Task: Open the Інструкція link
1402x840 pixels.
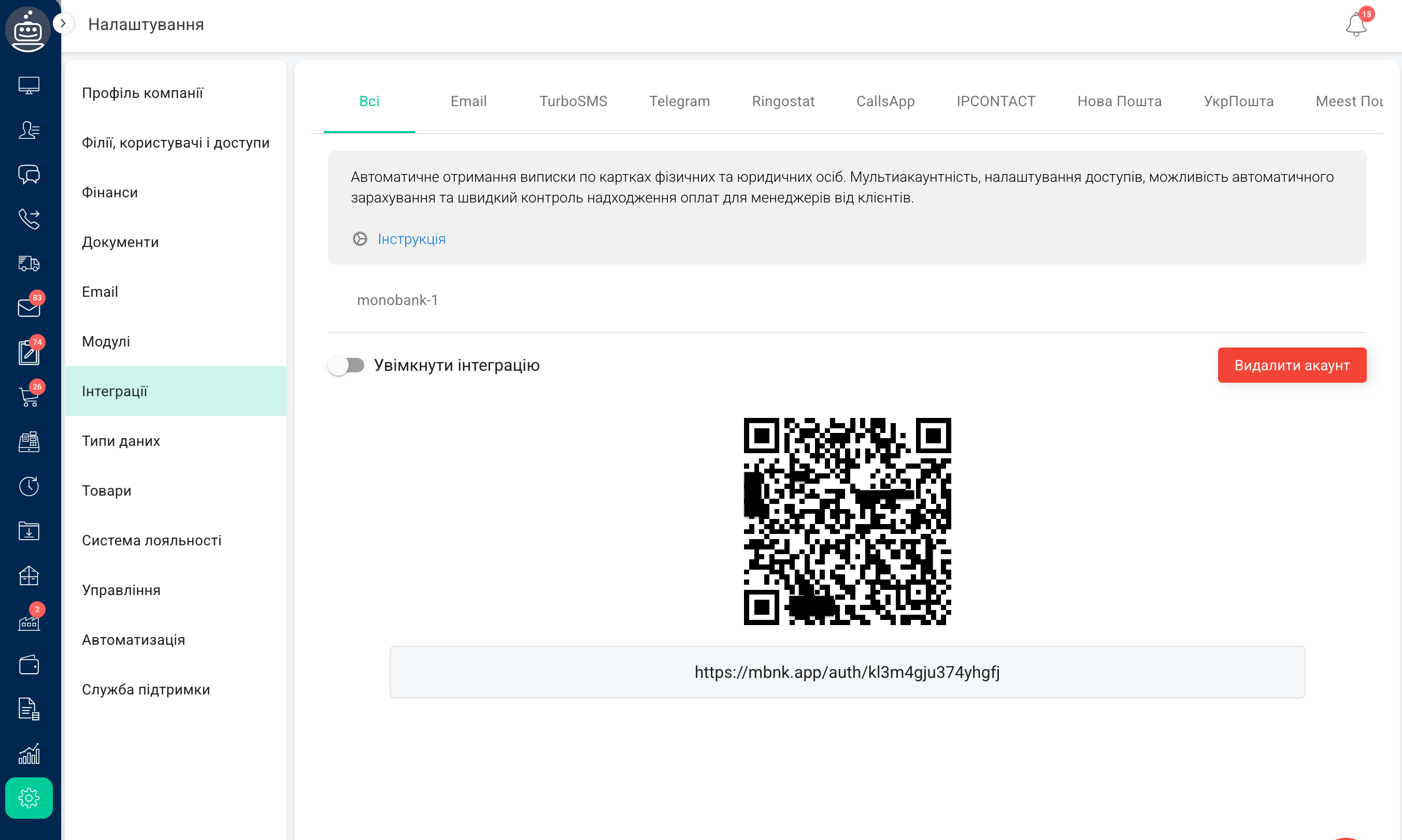Action: click(412, 239)
